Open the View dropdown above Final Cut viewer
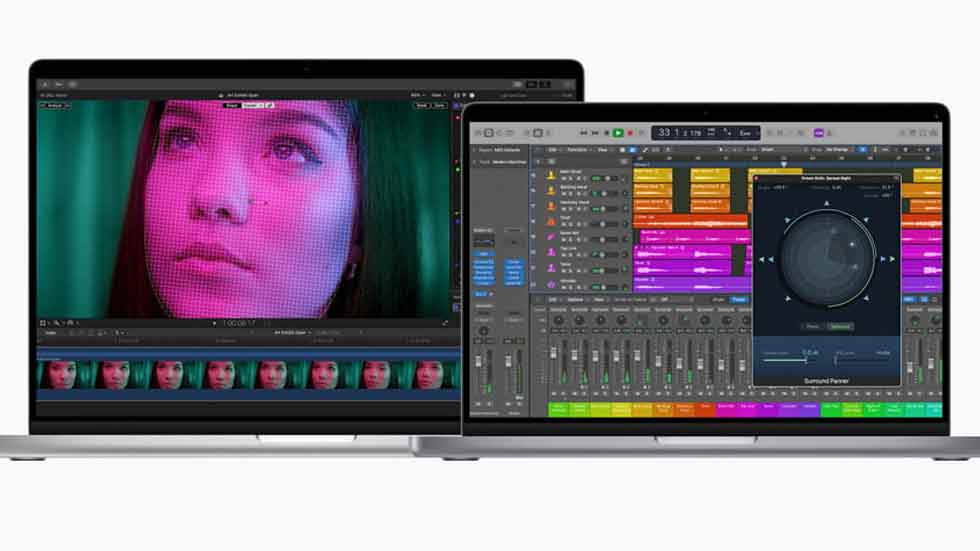 (438, 95)
